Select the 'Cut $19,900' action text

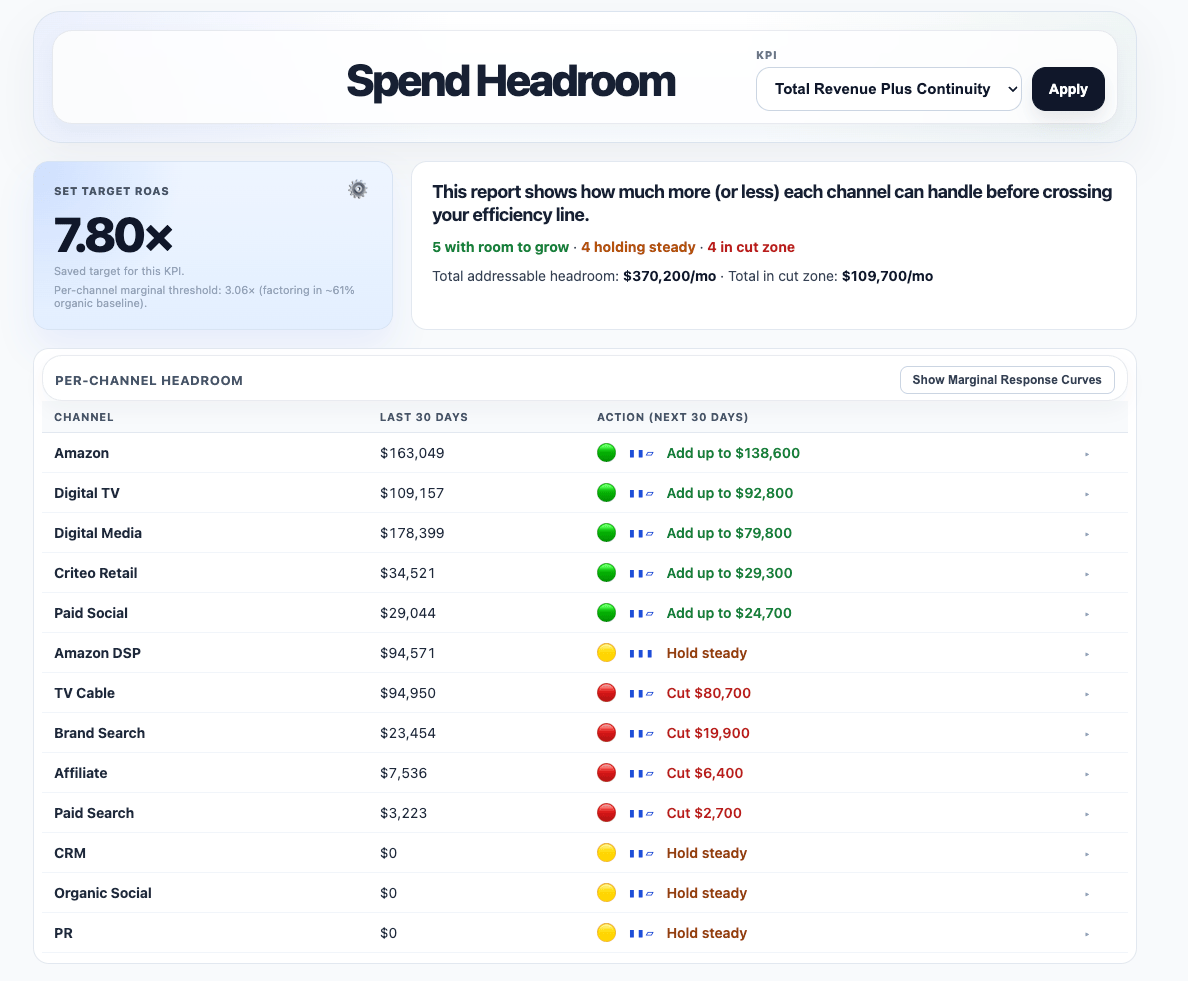pyautogui.click(x=708, y=733)
